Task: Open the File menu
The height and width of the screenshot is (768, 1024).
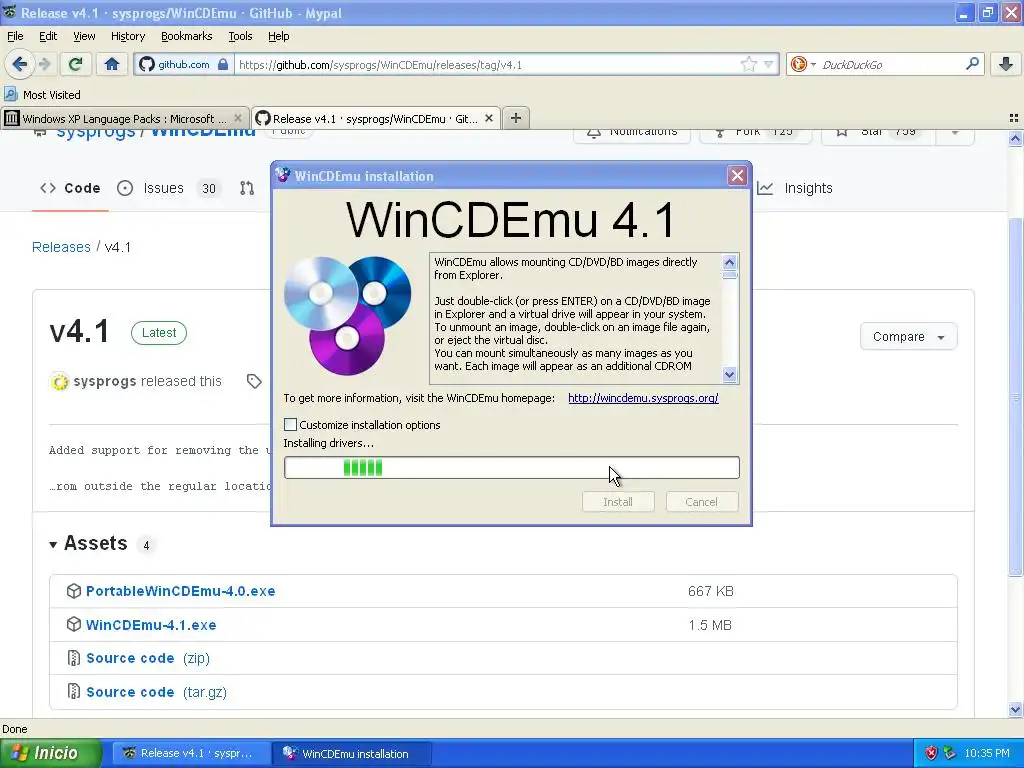Action: (x=15, y=36)
